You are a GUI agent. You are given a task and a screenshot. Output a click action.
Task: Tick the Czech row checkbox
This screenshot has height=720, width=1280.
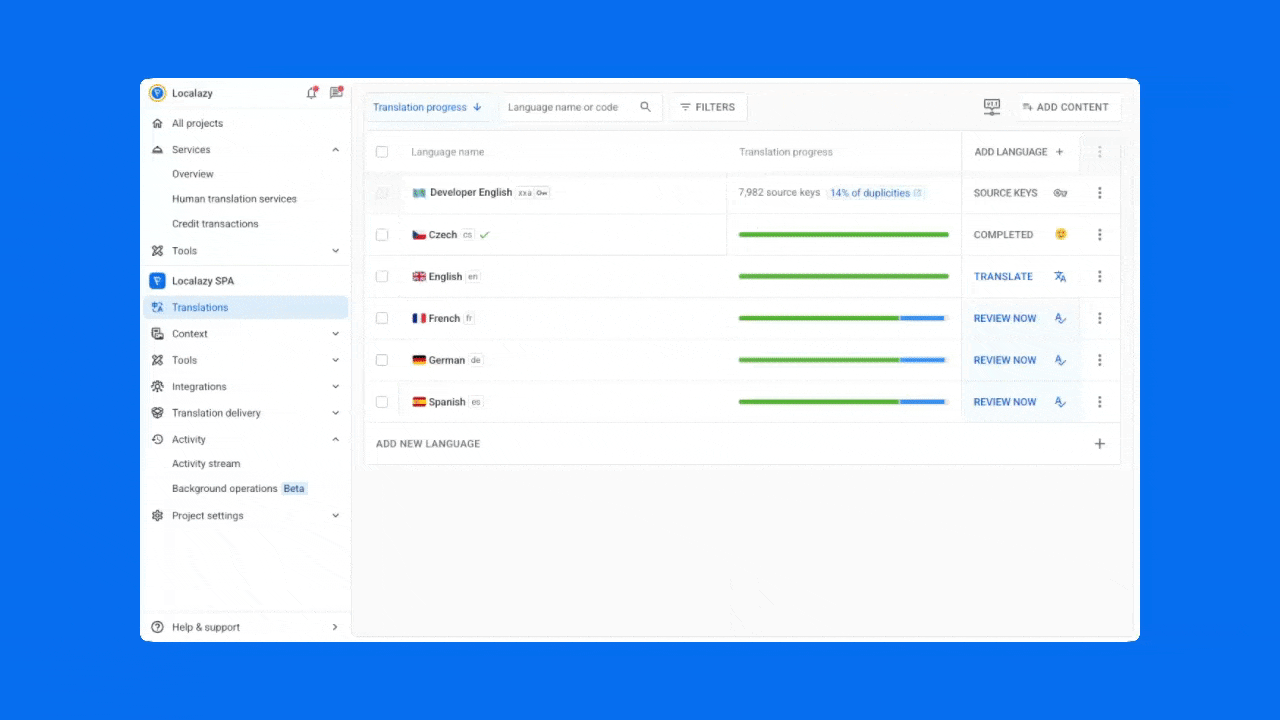(x=382, y=235)
